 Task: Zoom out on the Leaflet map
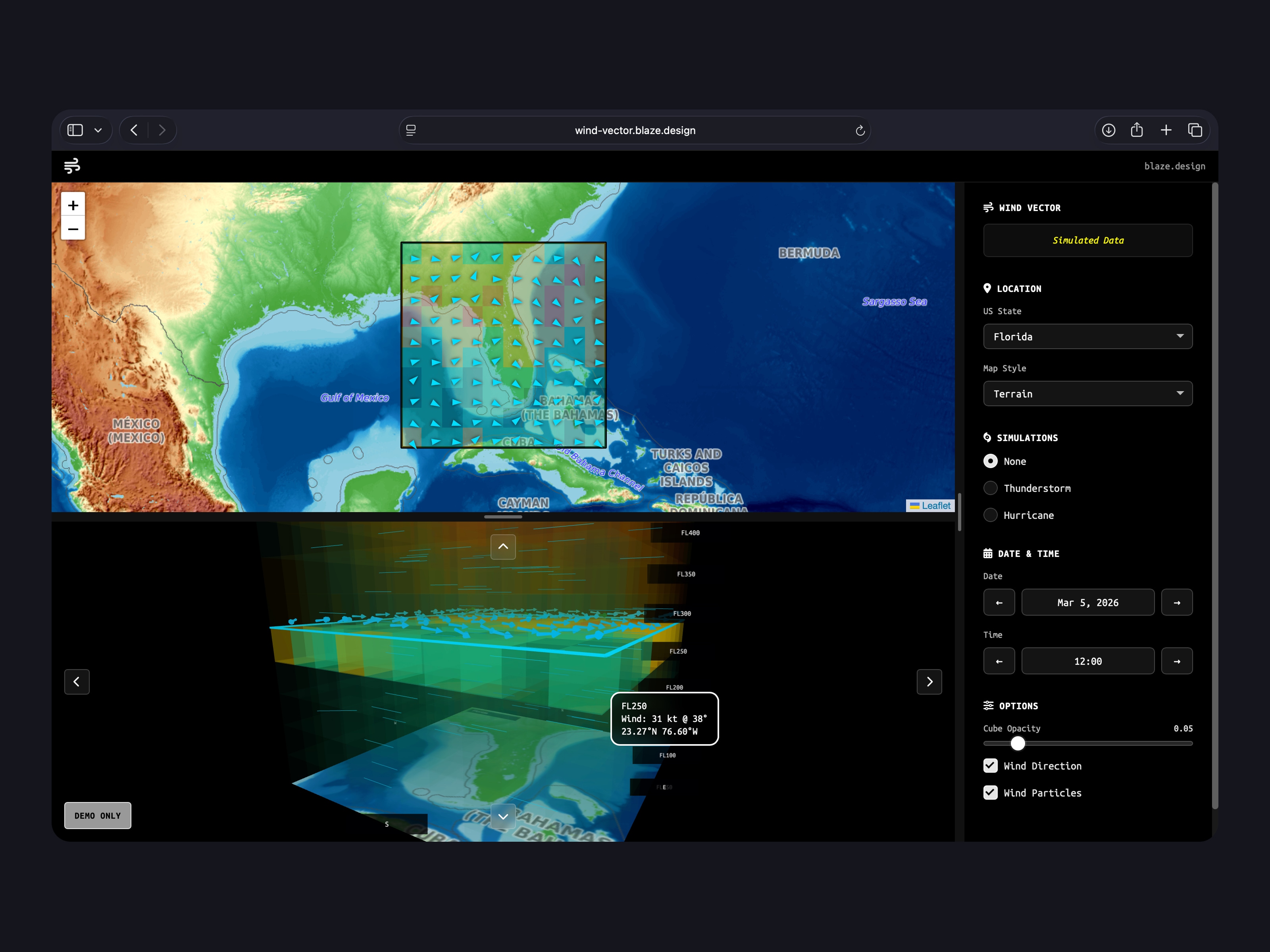[x=73, y=229]
